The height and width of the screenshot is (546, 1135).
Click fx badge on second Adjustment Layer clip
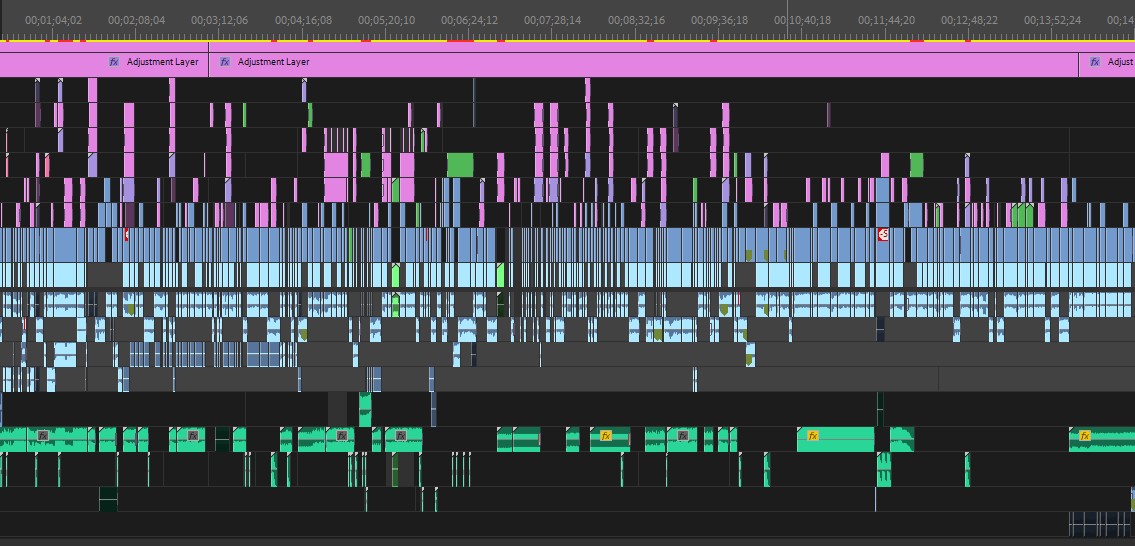225,62
